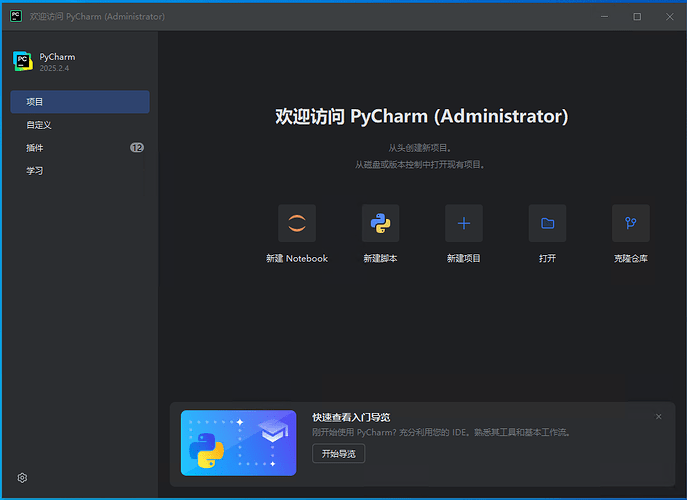Click the 打开 folder icon
The width and height of the screenshot is (687, 500).
click(547, 223)
